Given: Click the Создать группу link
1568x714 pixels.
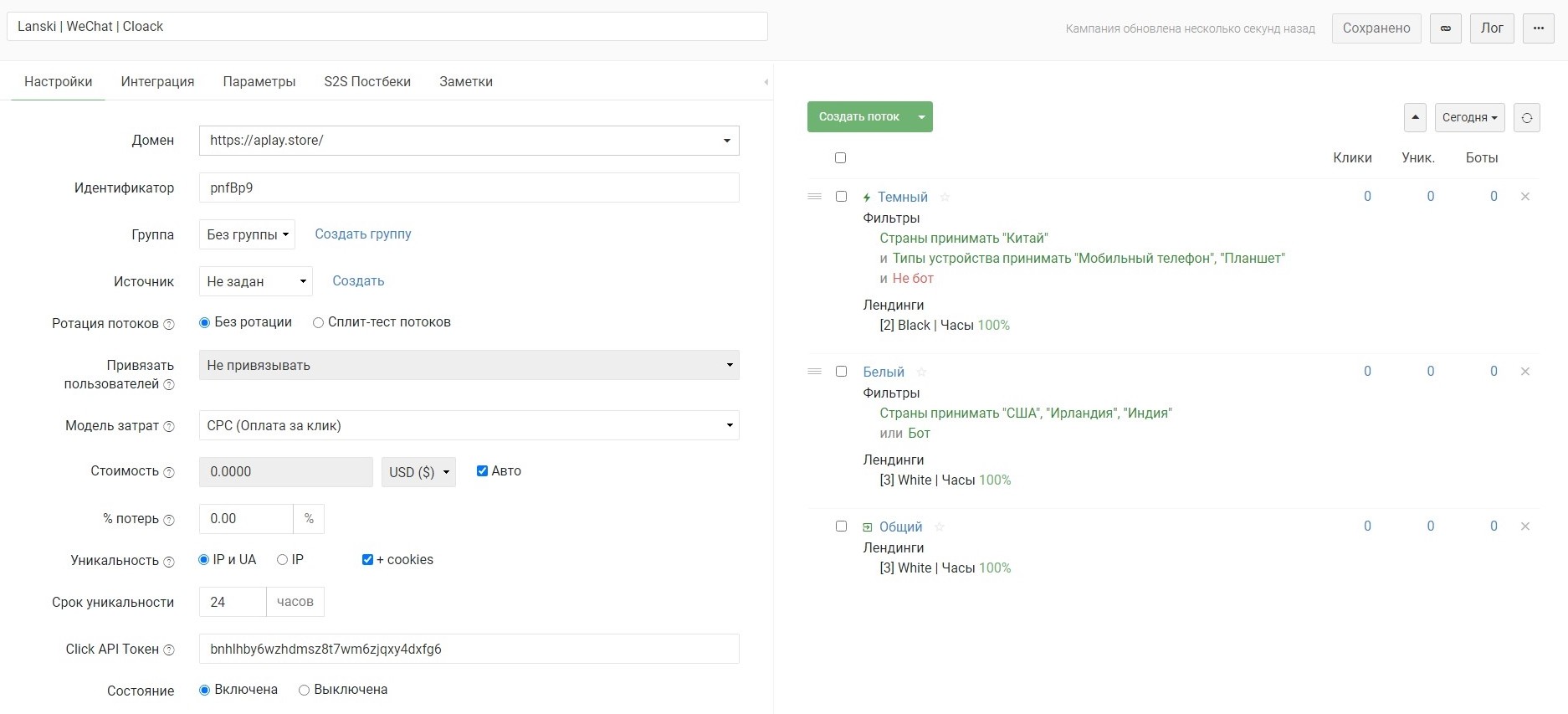Looking at the screenshot, I should click(363, 234).
